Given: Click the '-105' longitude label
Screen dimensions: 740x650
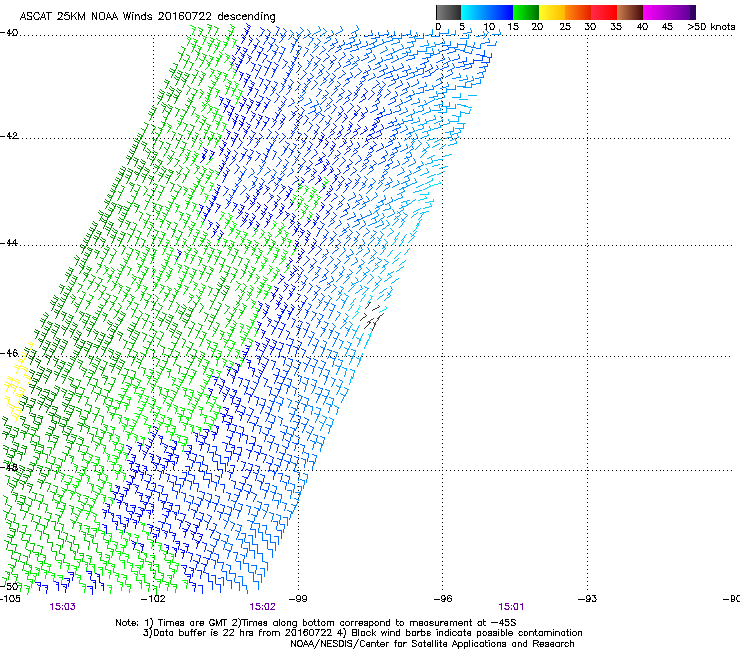Looking at the screenshot, I should (10, 599).
